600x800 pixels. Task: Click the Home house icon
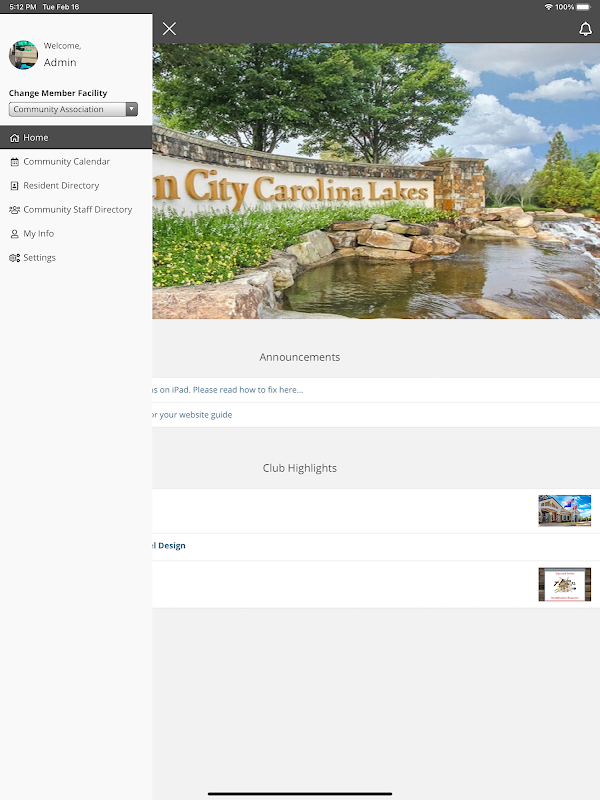15,138
